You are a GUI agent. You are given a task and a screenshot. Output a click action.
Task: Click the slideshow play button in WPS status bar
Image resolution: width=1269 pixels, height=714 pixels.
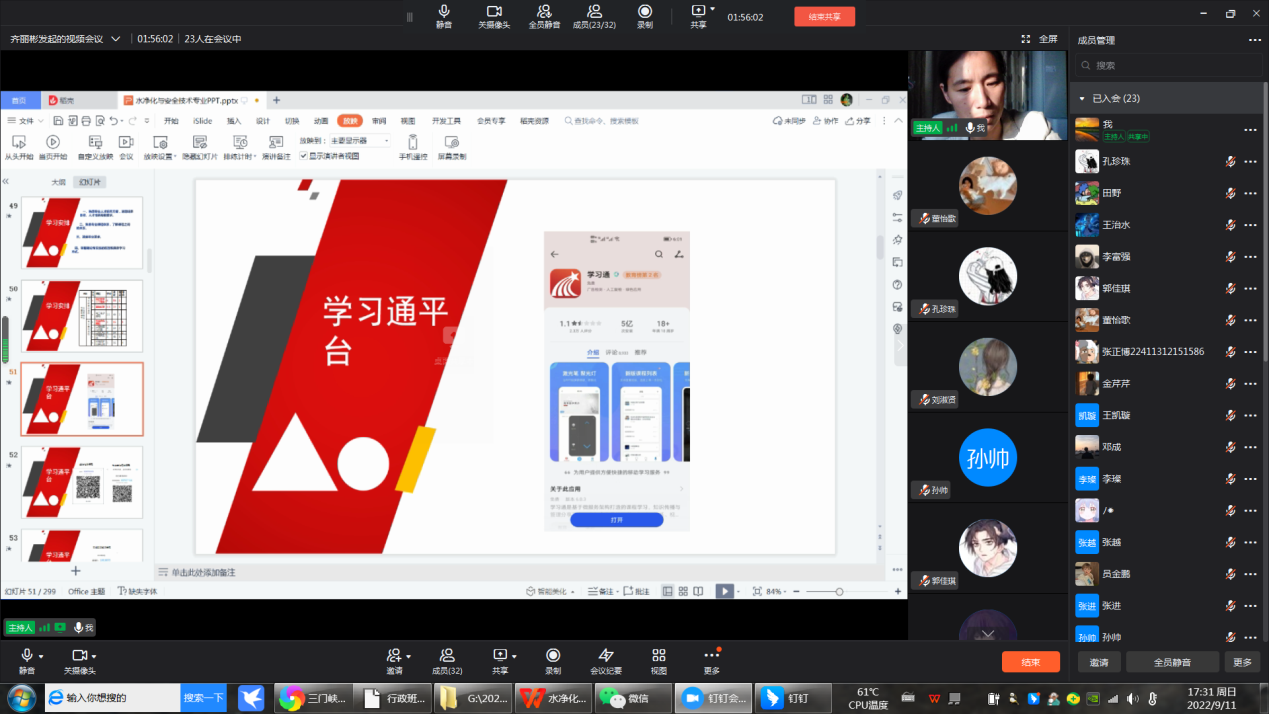(x=724, y=592)
